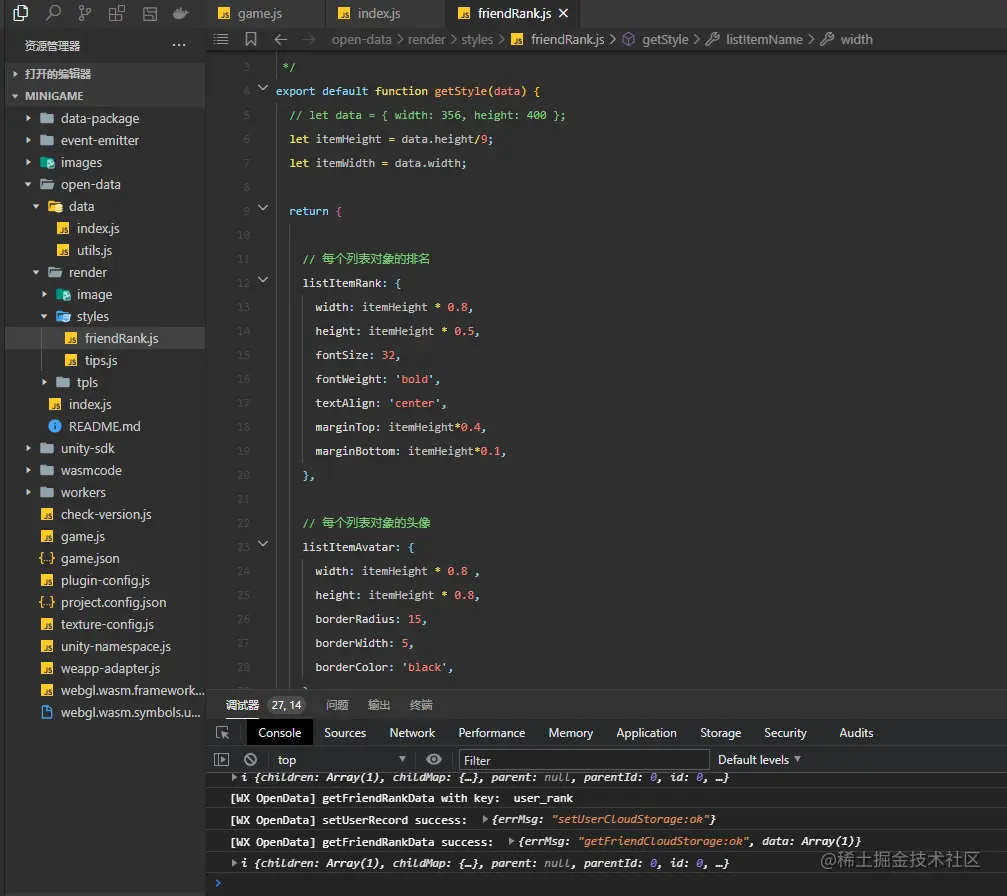Switch to the Network devtools tab
1007x896 pixels.
(x=412, y=733)
